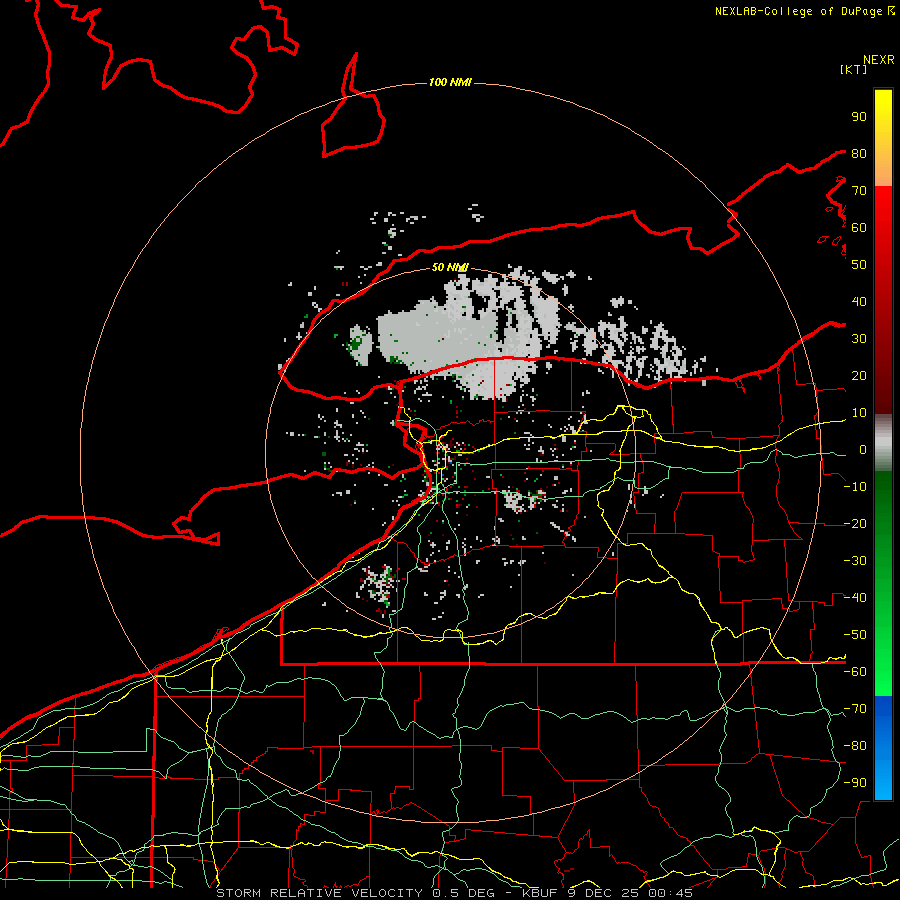Click the Storm Relative Velocity caption text
The image size is (900, 900).
(x=454, y=893)
